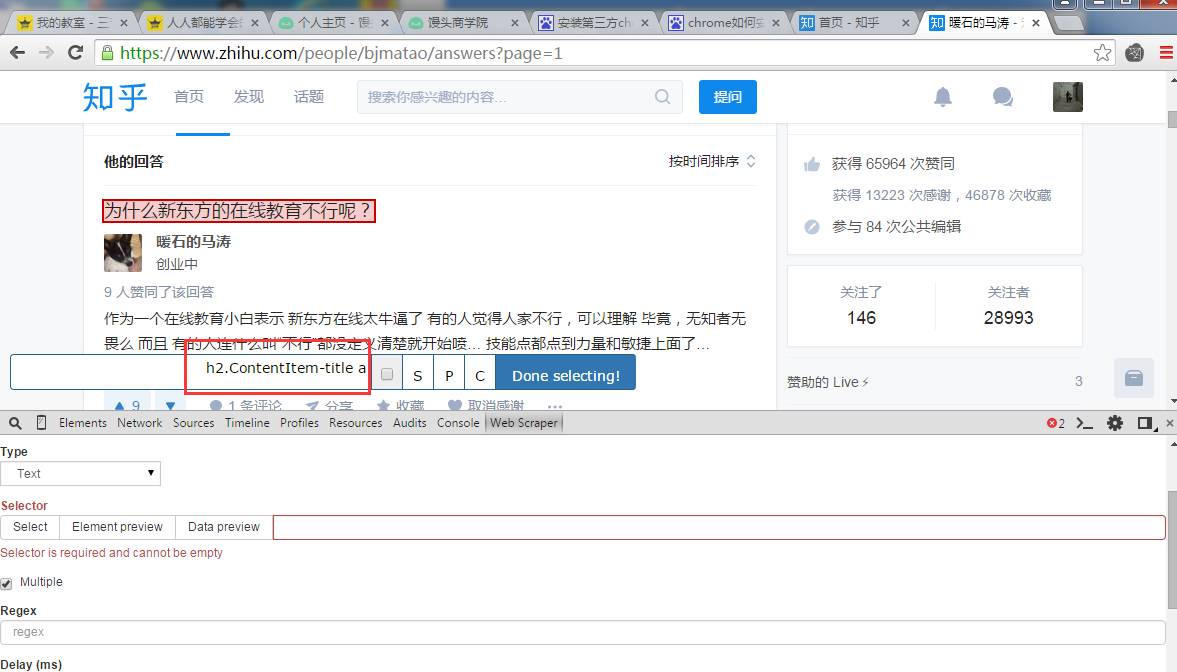This screenshot has height=672, width=1177.
Task: Click the 关注者 28993 count
Action: (x=1008, y=306)
